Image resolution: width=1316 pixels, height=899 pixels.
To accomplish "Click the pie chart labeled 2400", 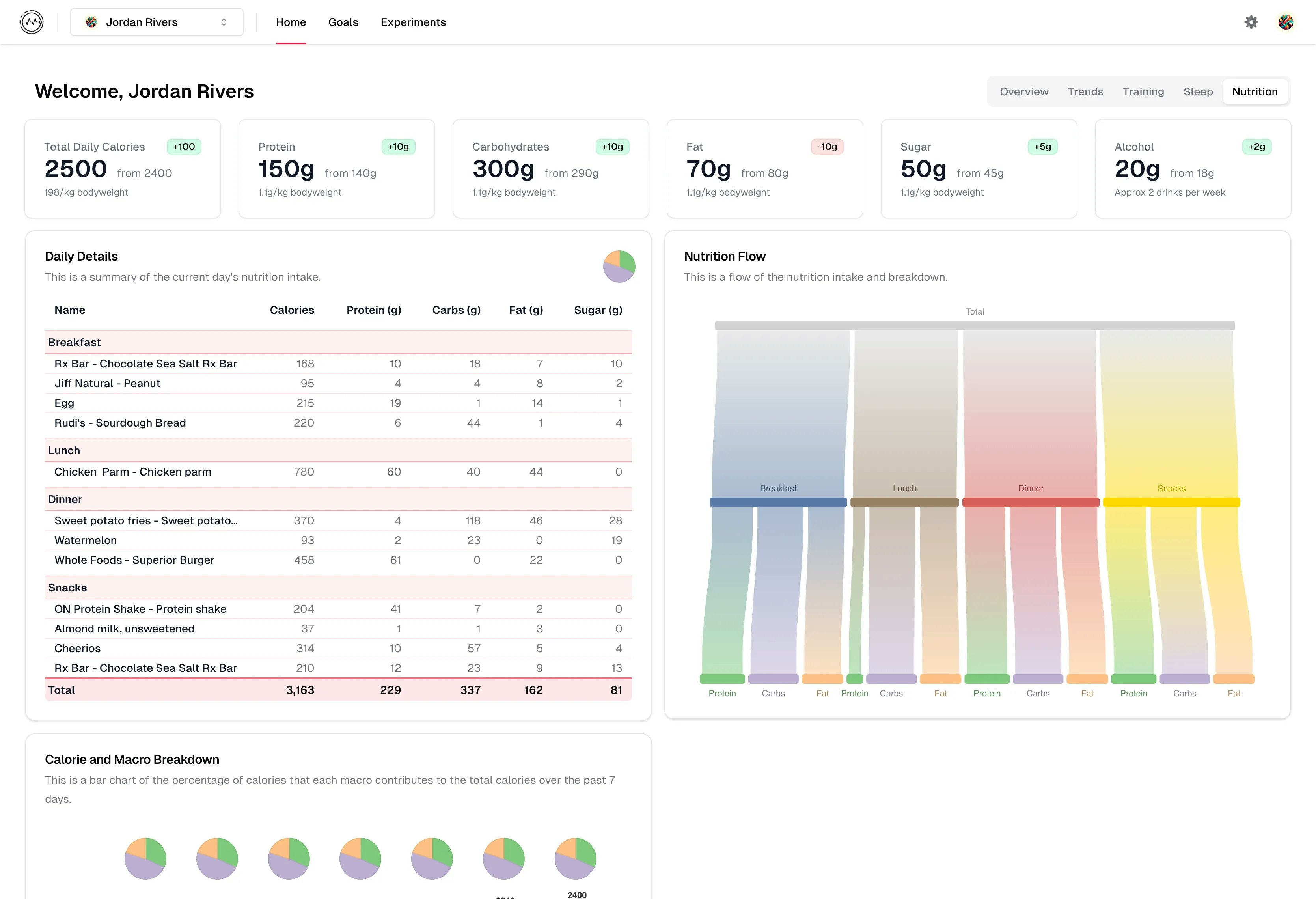I will [x=575, y=858].
